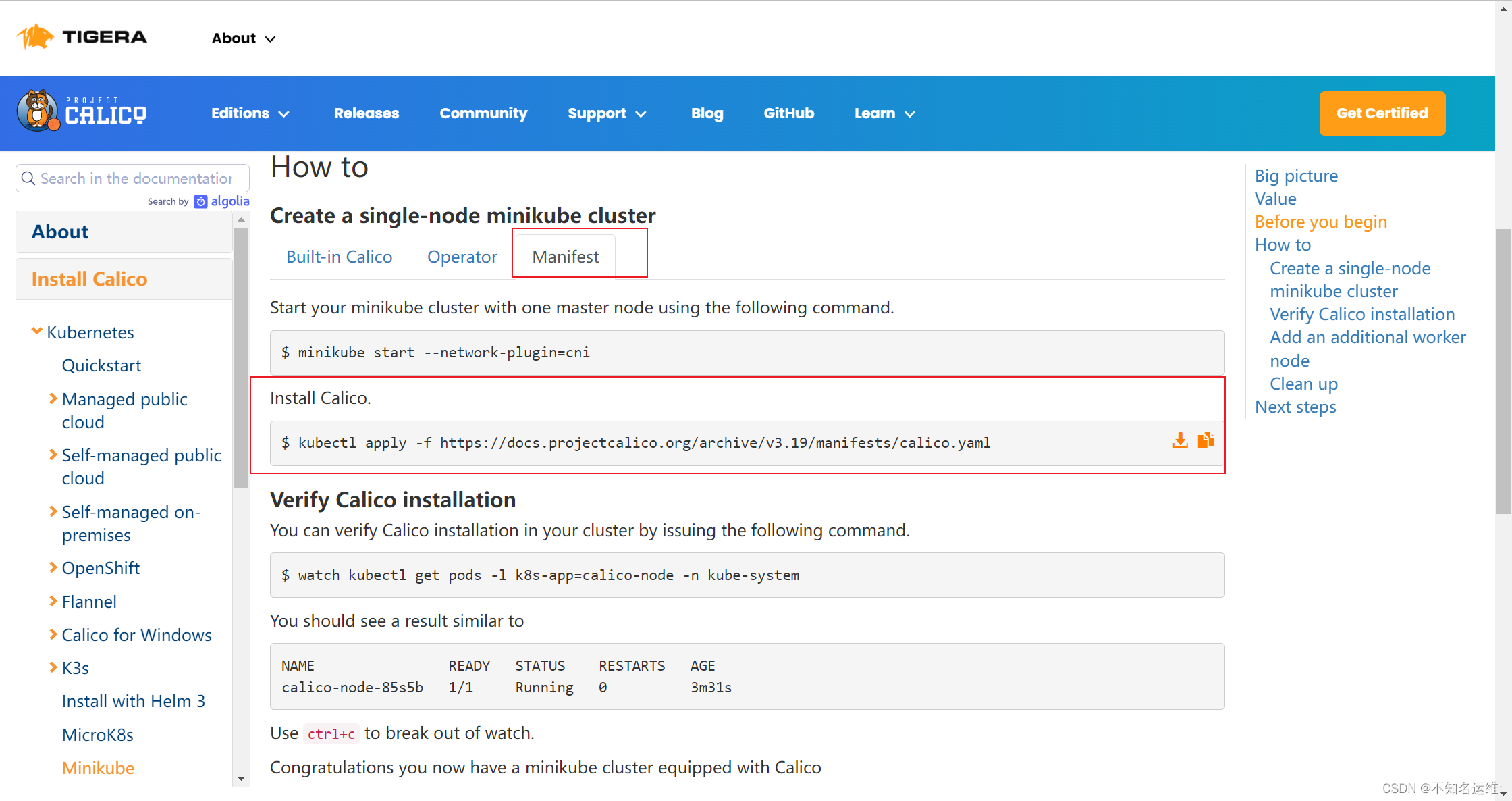The image size is (1512, 801).
Task: Click the Tigera logo
Action: click(82, 37)
